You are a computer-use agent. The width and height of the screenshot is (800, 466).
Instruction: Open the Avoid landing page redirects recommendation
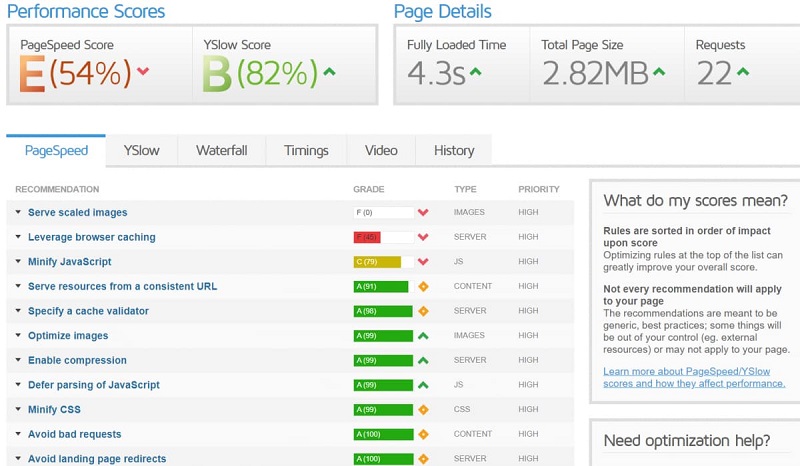point(97,459)
